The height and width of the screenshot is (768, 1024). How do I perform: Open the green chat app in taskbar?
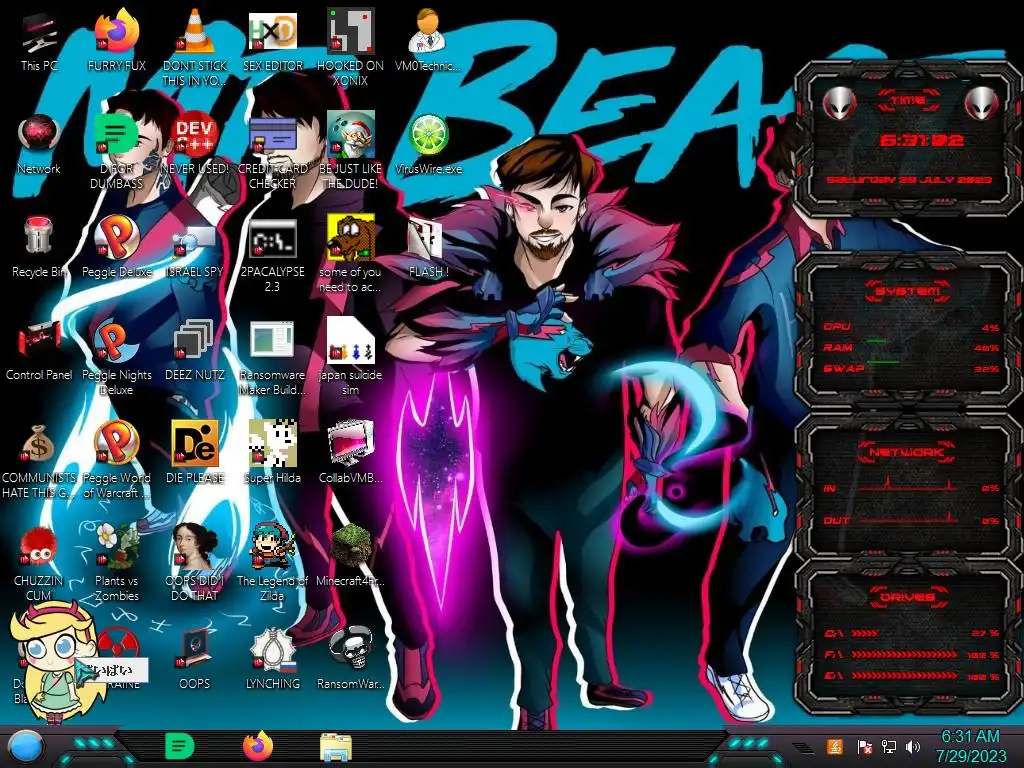coord(180,746)
